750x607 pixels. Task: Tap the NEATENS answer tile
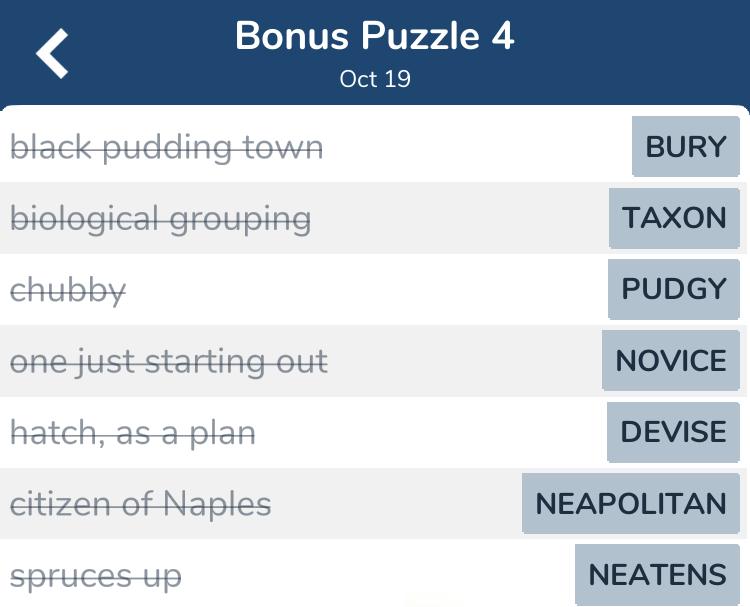(x=657, y=574)
